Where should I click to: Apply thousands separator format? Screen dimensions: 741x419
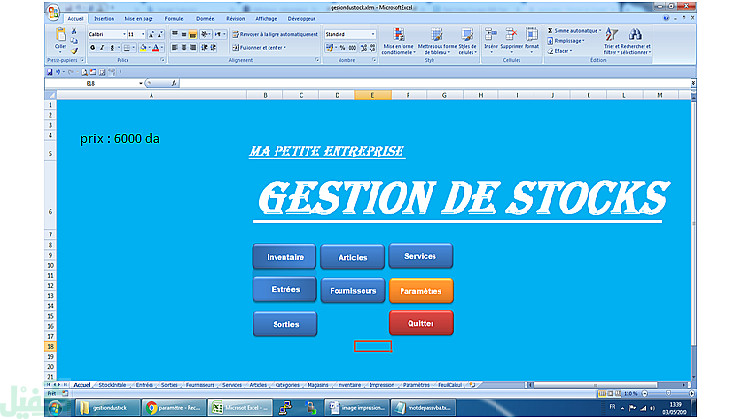(x=353, y=48)
